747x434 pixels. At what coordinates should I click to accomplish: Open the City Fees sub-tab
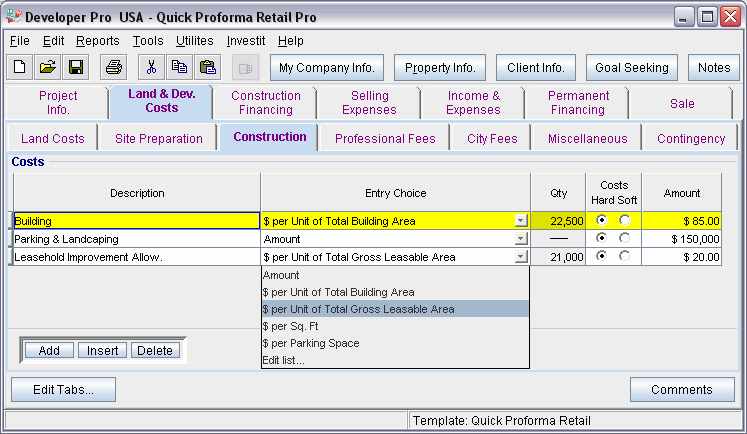(x=492, y=139)
